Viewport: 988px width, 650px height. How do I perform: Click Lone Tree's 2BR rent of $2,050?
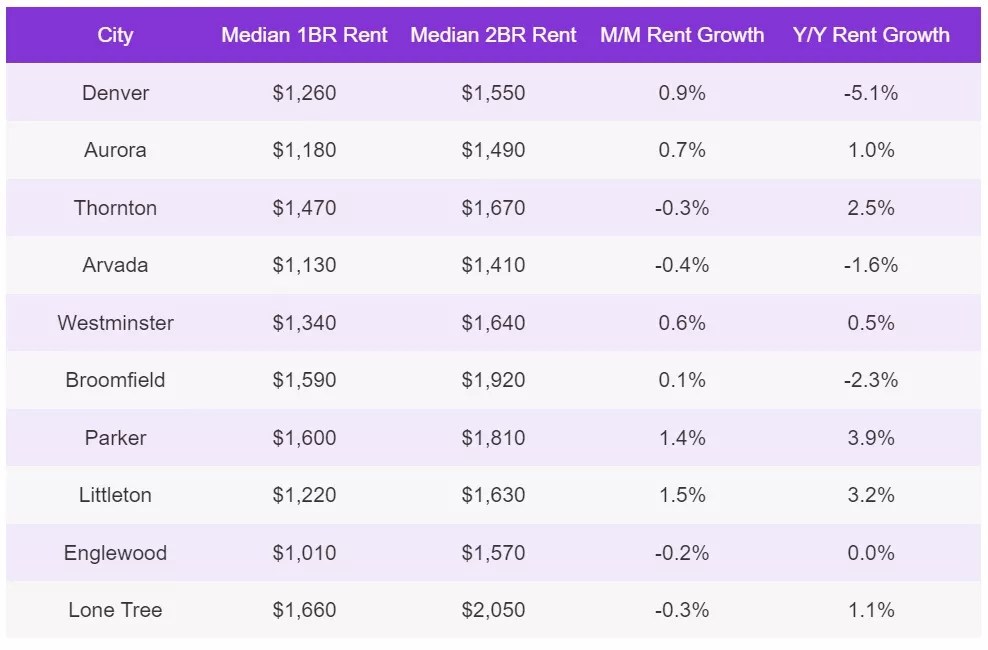pyautogui.click(x=493, y=610)
